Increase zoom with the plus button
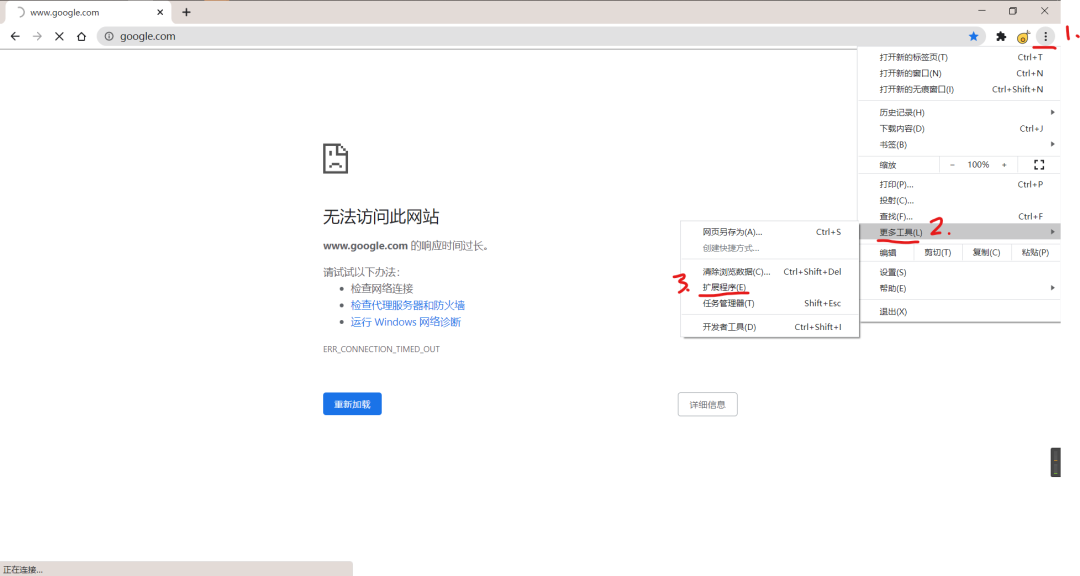Image resolution: width=1080 pixels, height=576 pixels. coord(1004,165)
